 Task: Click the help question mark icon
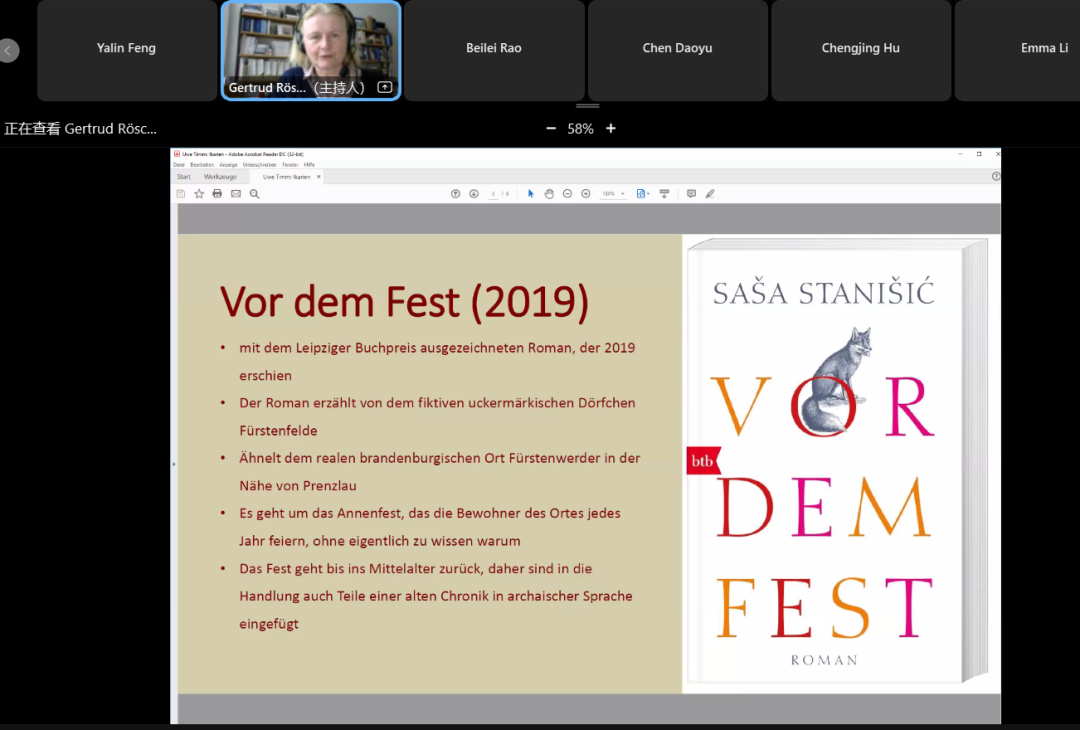[996, 176]
